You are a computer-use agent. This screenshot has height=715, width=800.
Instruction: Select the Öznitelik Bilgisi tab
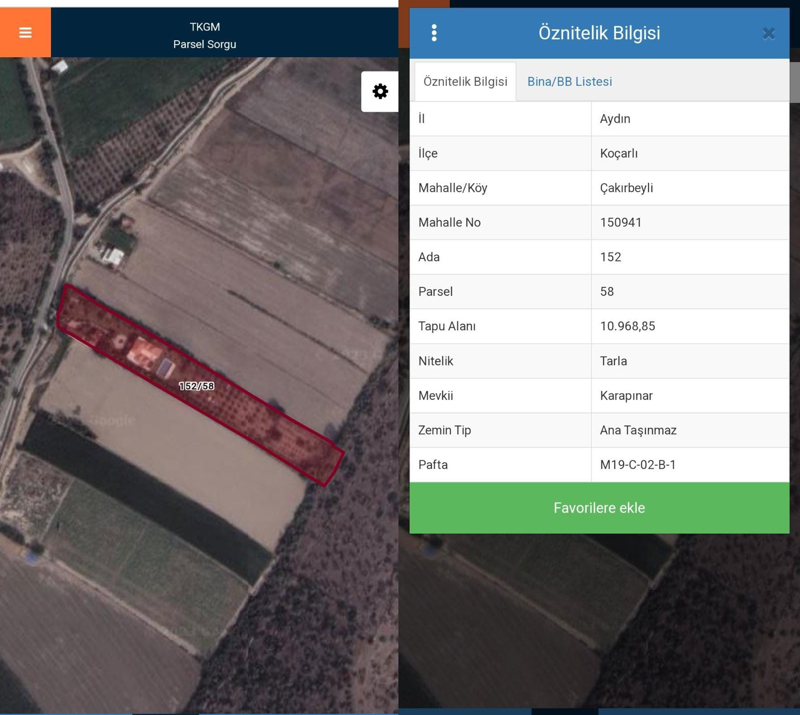coord(465,82)
